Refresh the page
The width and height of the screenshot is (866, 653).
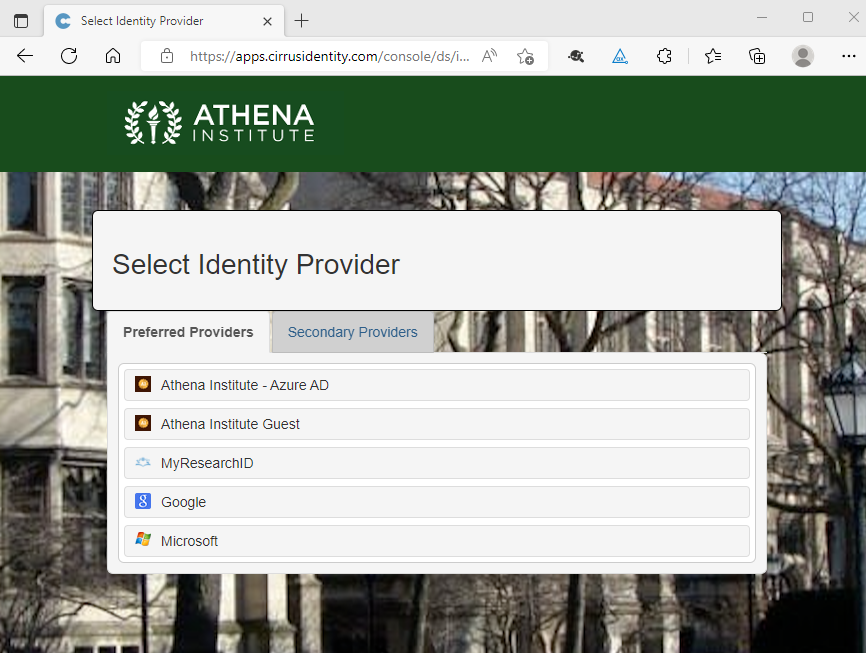click(x=69, y=56)
